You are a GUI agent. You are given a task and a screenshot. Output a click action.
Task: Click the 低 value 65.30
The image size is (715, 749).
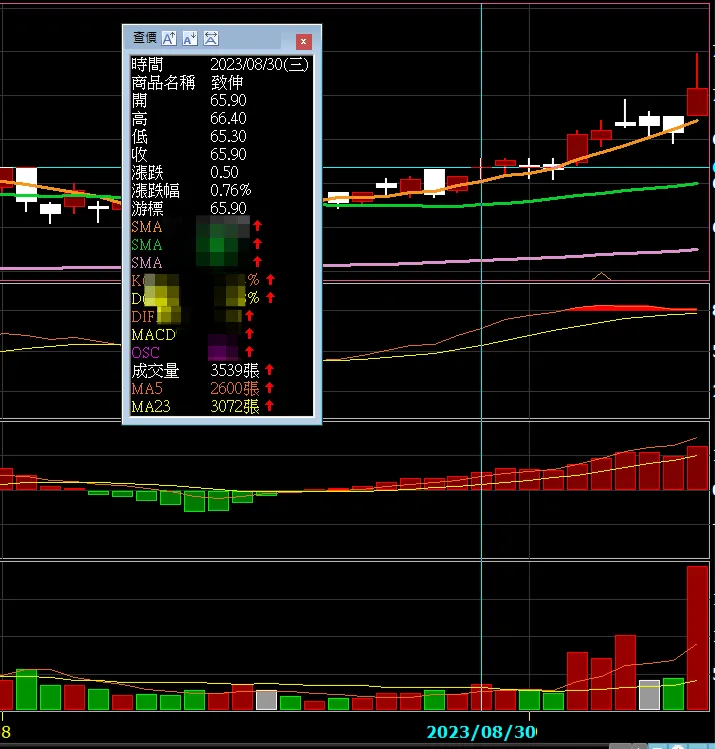228,137
